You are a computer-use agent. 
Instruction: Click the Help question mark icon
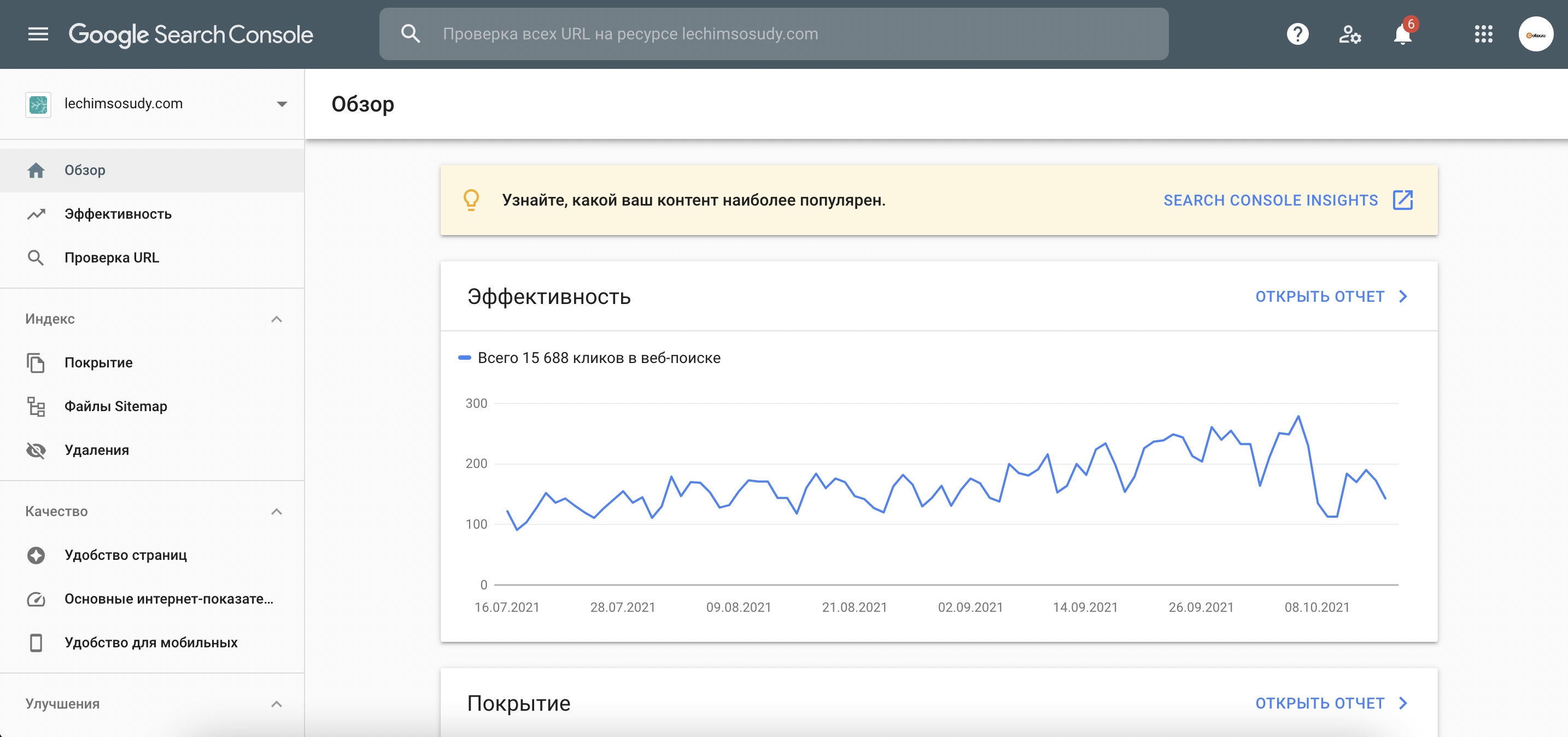[1297, 34]
